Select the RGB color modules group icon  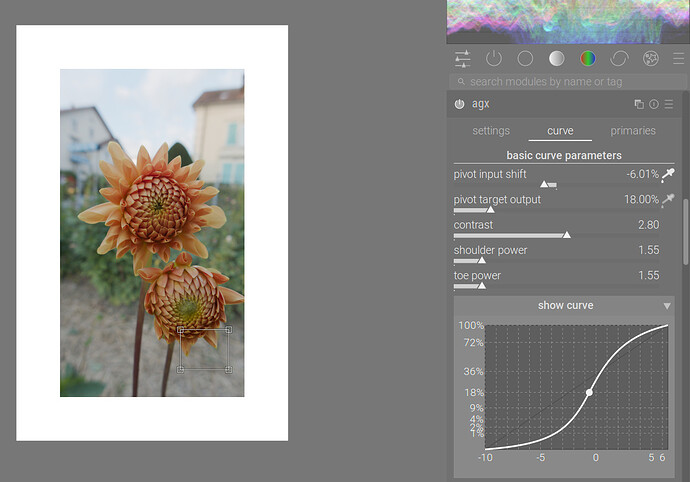(x=588, y=59)
